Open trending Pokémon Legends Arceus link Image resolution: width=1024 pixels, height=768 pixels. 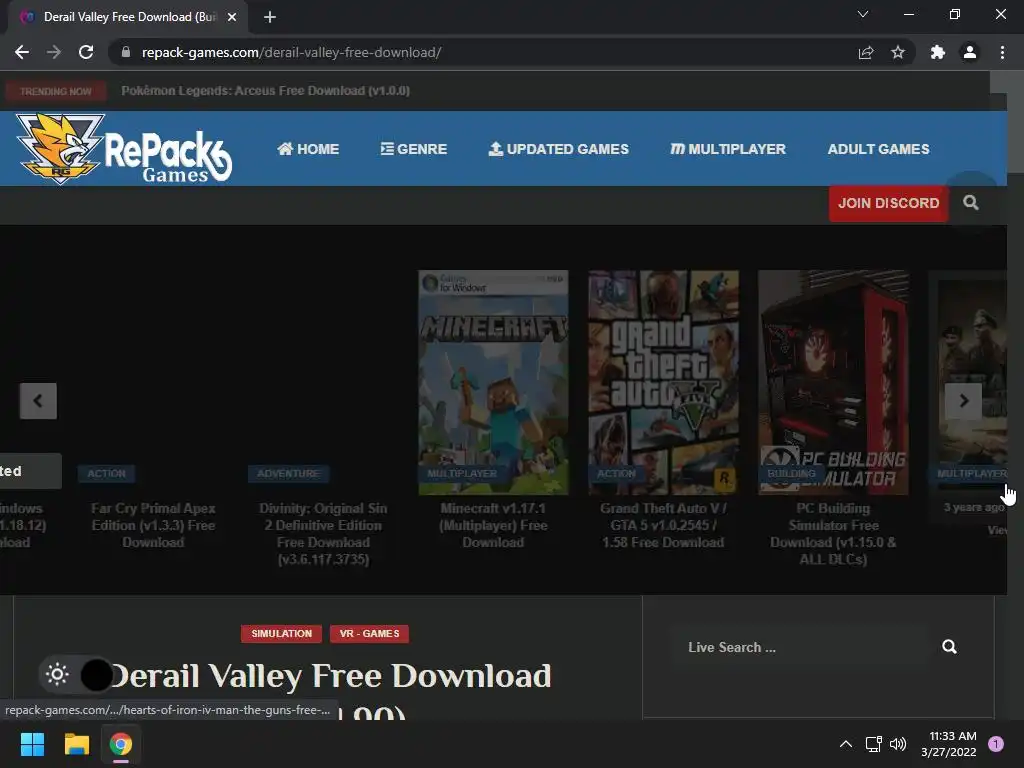pos(265,91)
